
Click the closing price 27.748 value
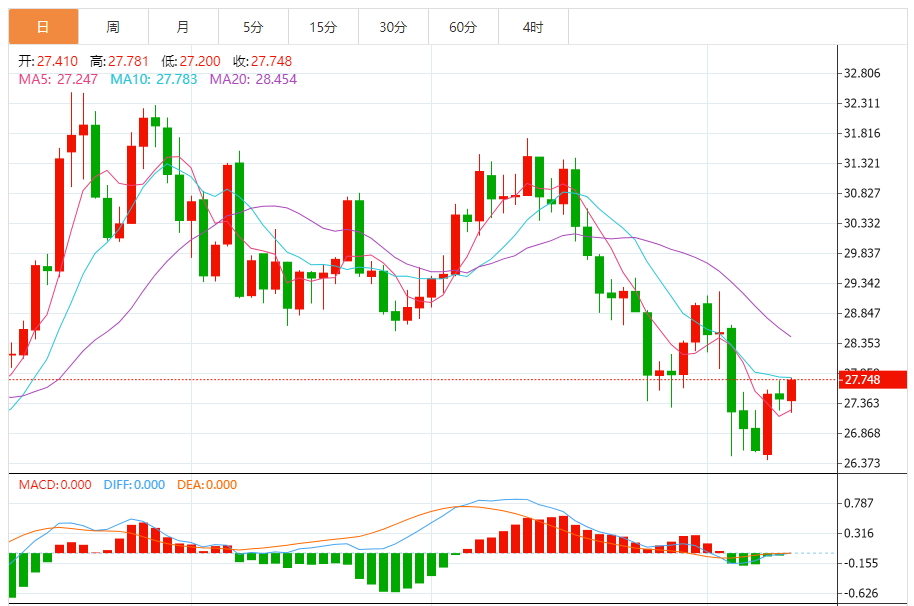(x=272, y=61)
